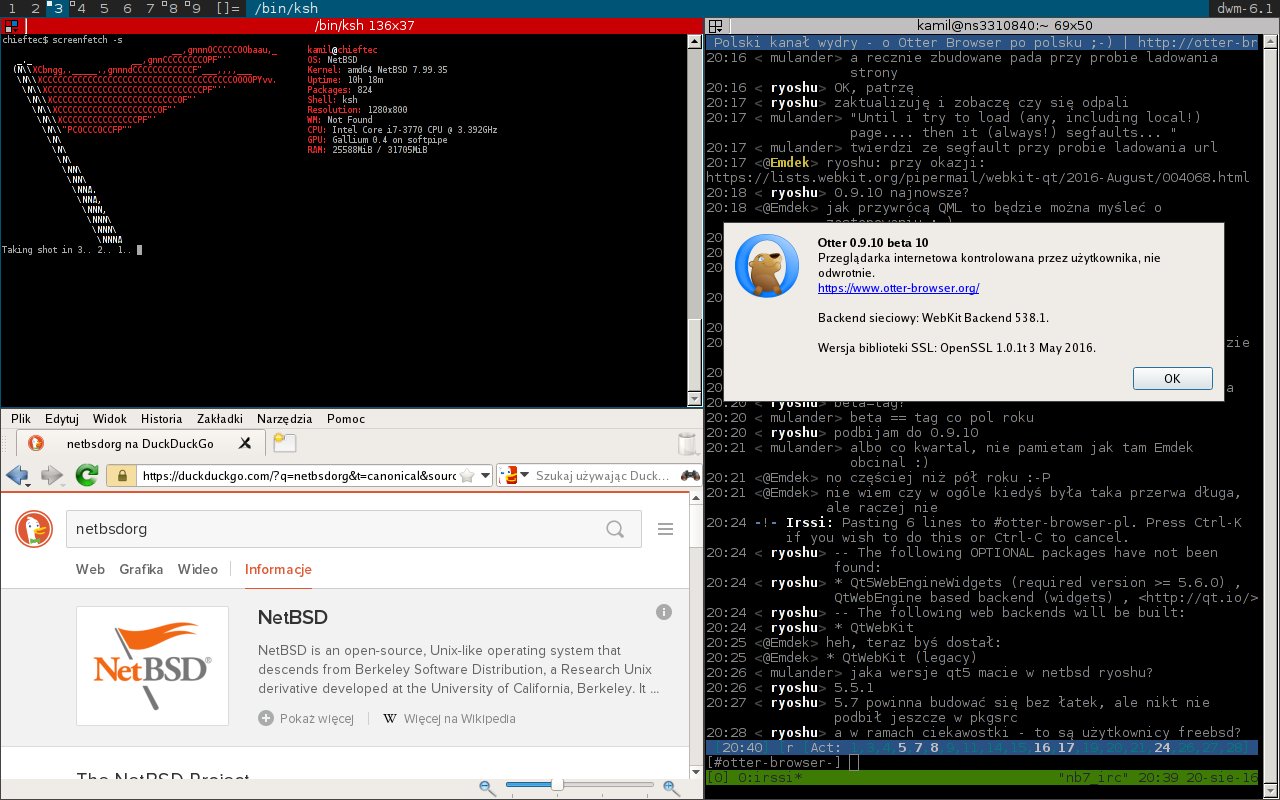Close the netbsdorg tab with the X
The image size is (1280, 800).
[245, 443]
